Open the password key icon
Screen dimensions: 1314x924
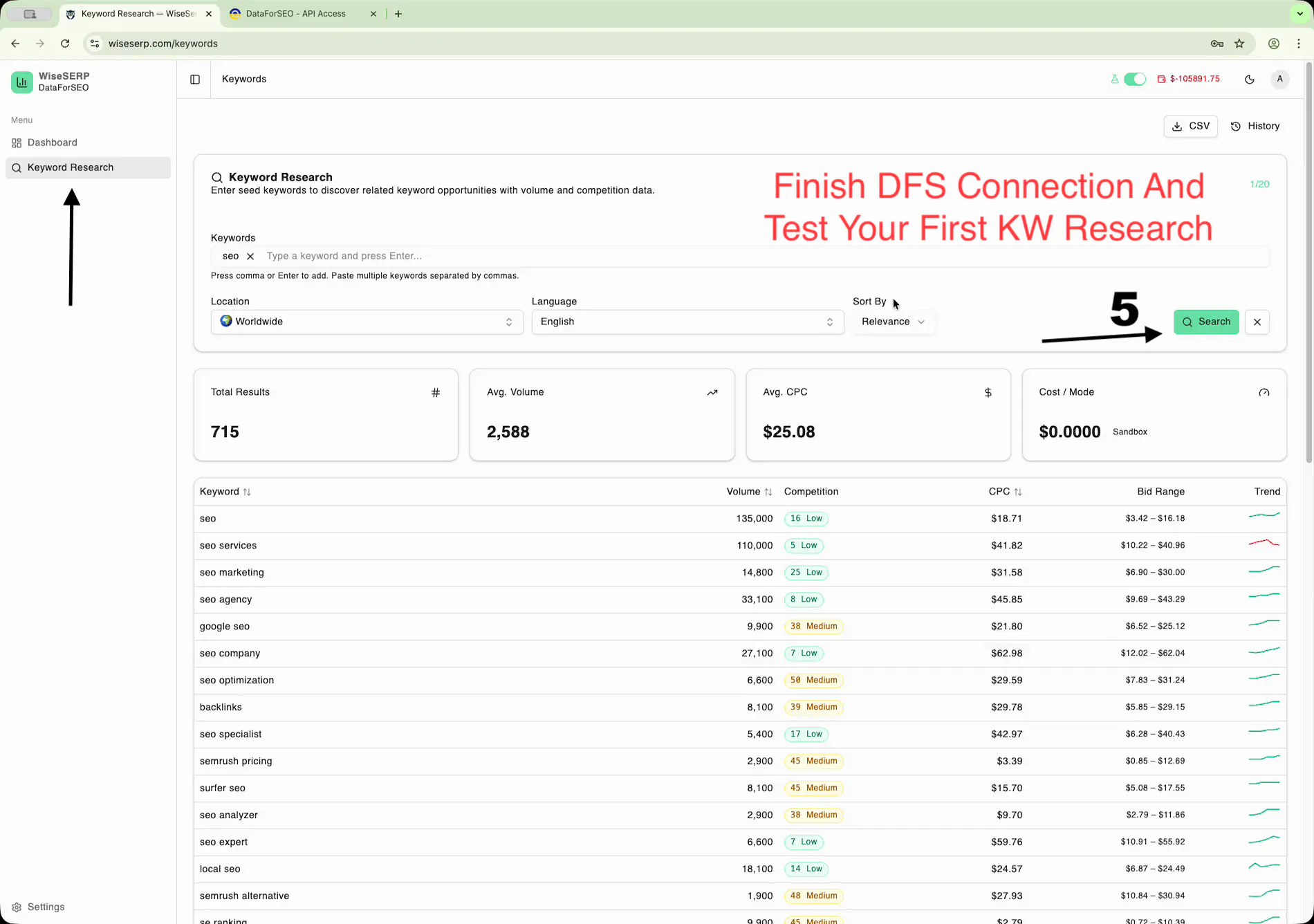(1217, 44)
